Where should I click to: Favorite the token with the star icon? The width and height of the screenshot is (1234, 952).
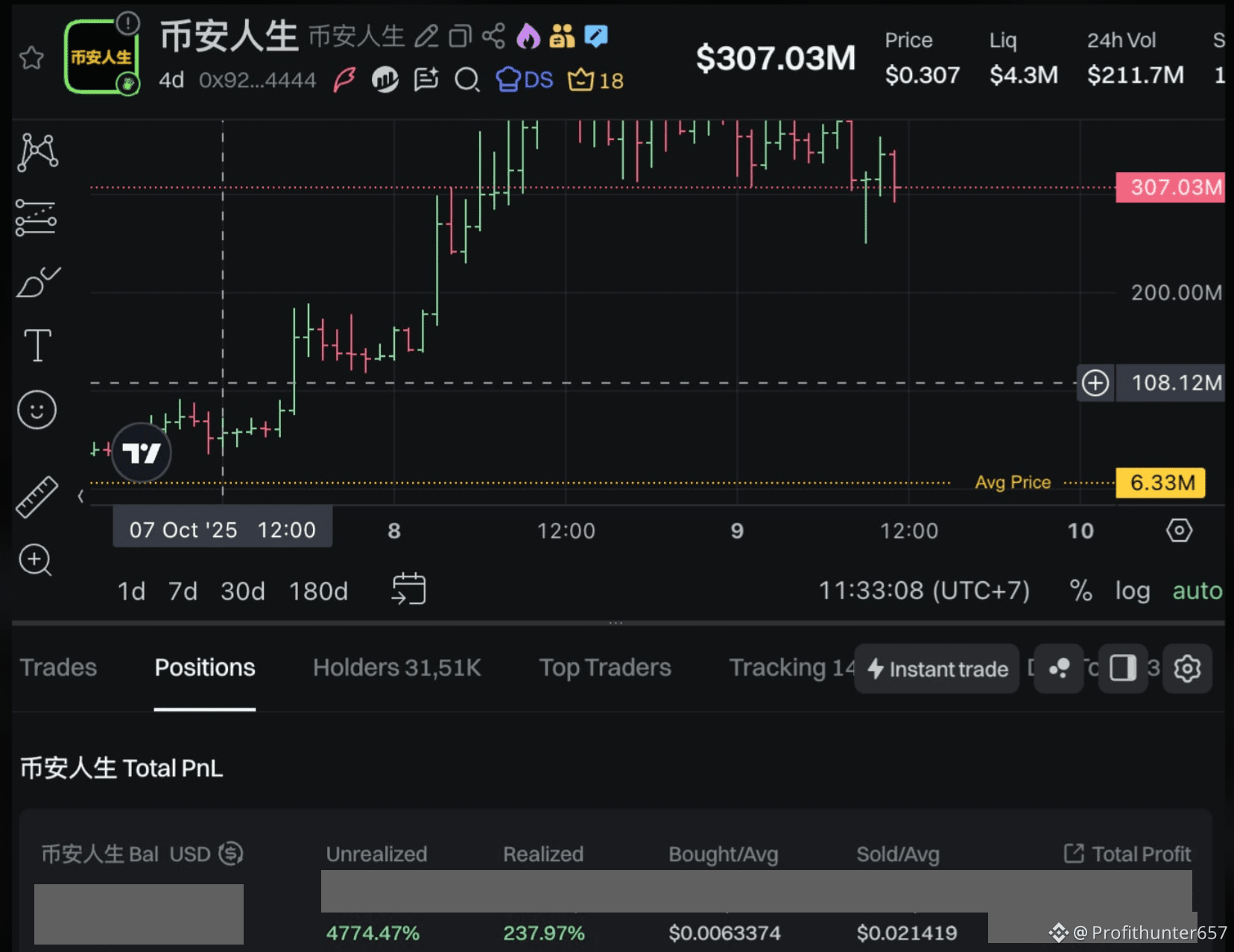point(31,57)
